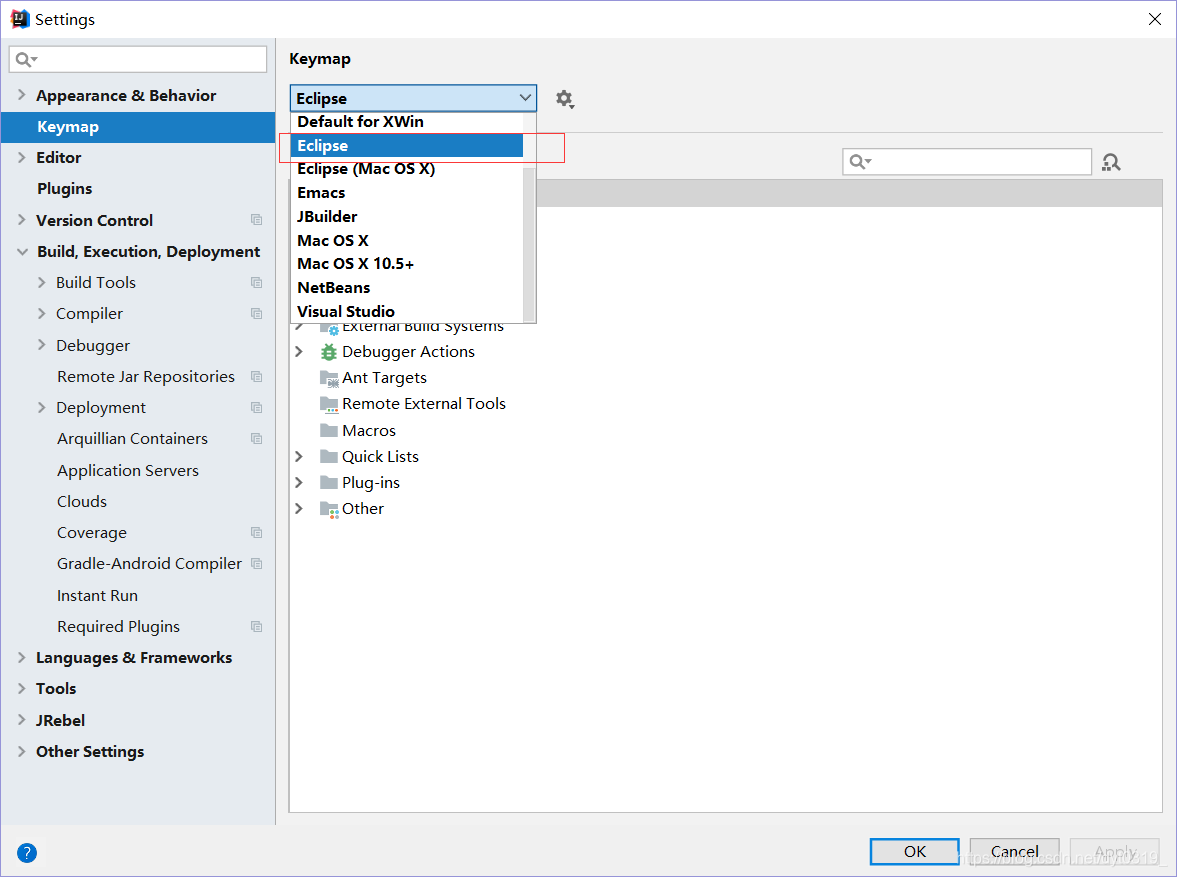Choose Mac OS X 10.5+ keymap
The height and width of the screenshot is (877, 1177).
[406, 264]
